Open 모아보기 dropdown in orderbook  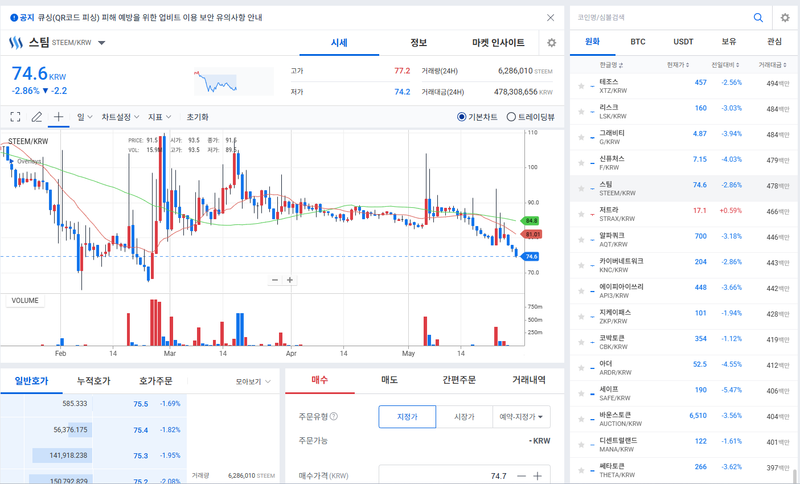253,381
